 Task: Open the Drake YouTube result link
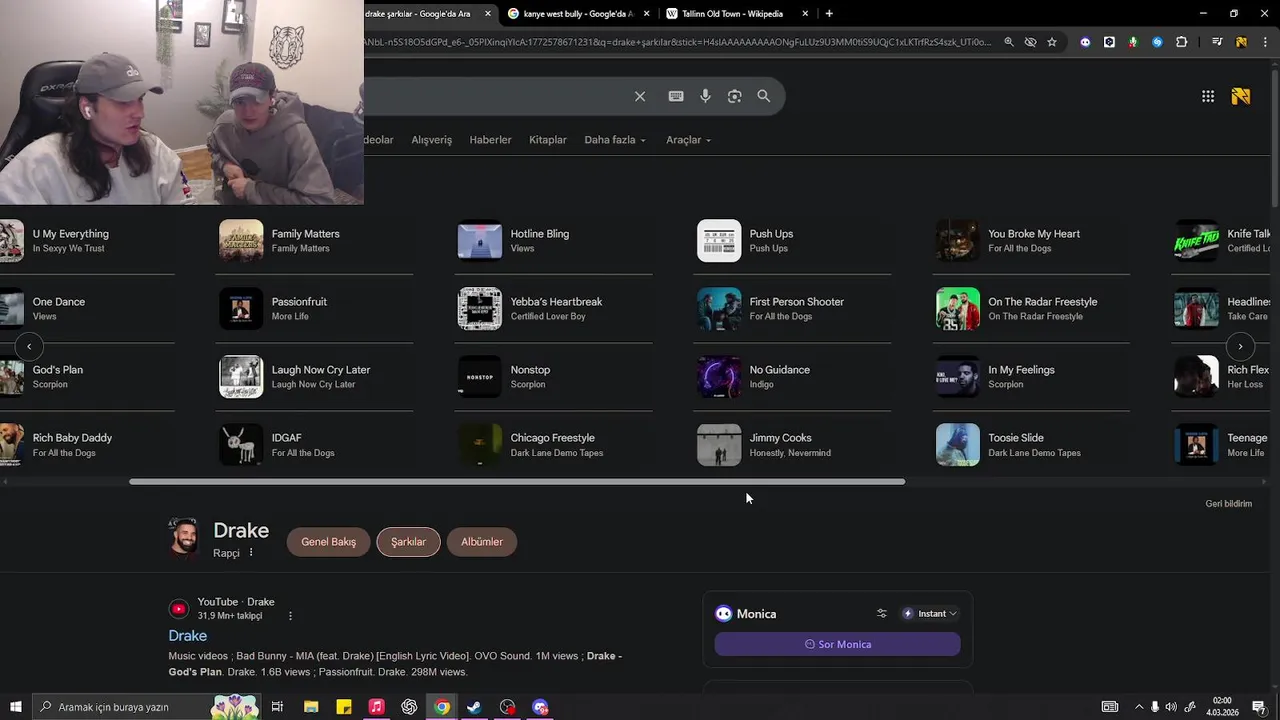188,636
